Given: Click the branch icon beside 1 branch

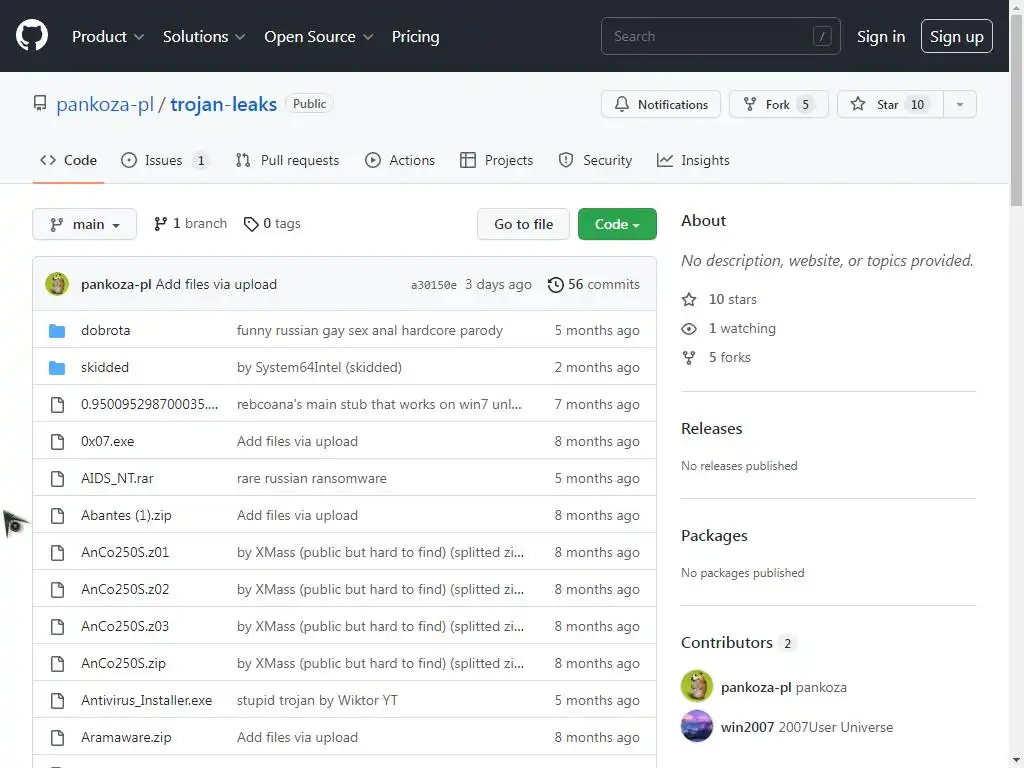Looking at the screenshot, I should tap(161, 224).
